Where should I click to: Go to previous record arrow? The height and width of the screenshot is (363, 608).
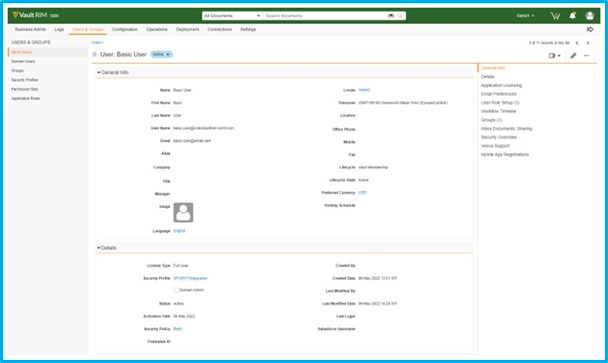577,43
